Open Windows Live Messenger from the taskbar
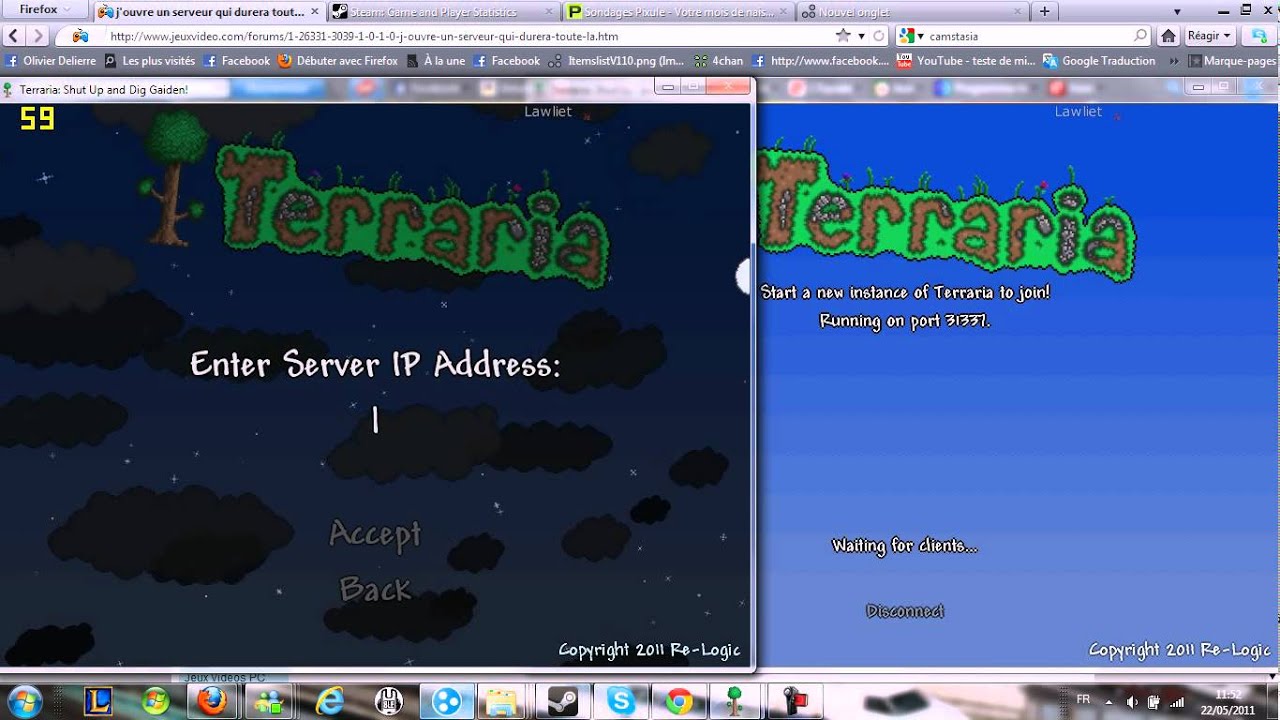The width and height of the screenshot is (1280, 720). coord(269,701)
